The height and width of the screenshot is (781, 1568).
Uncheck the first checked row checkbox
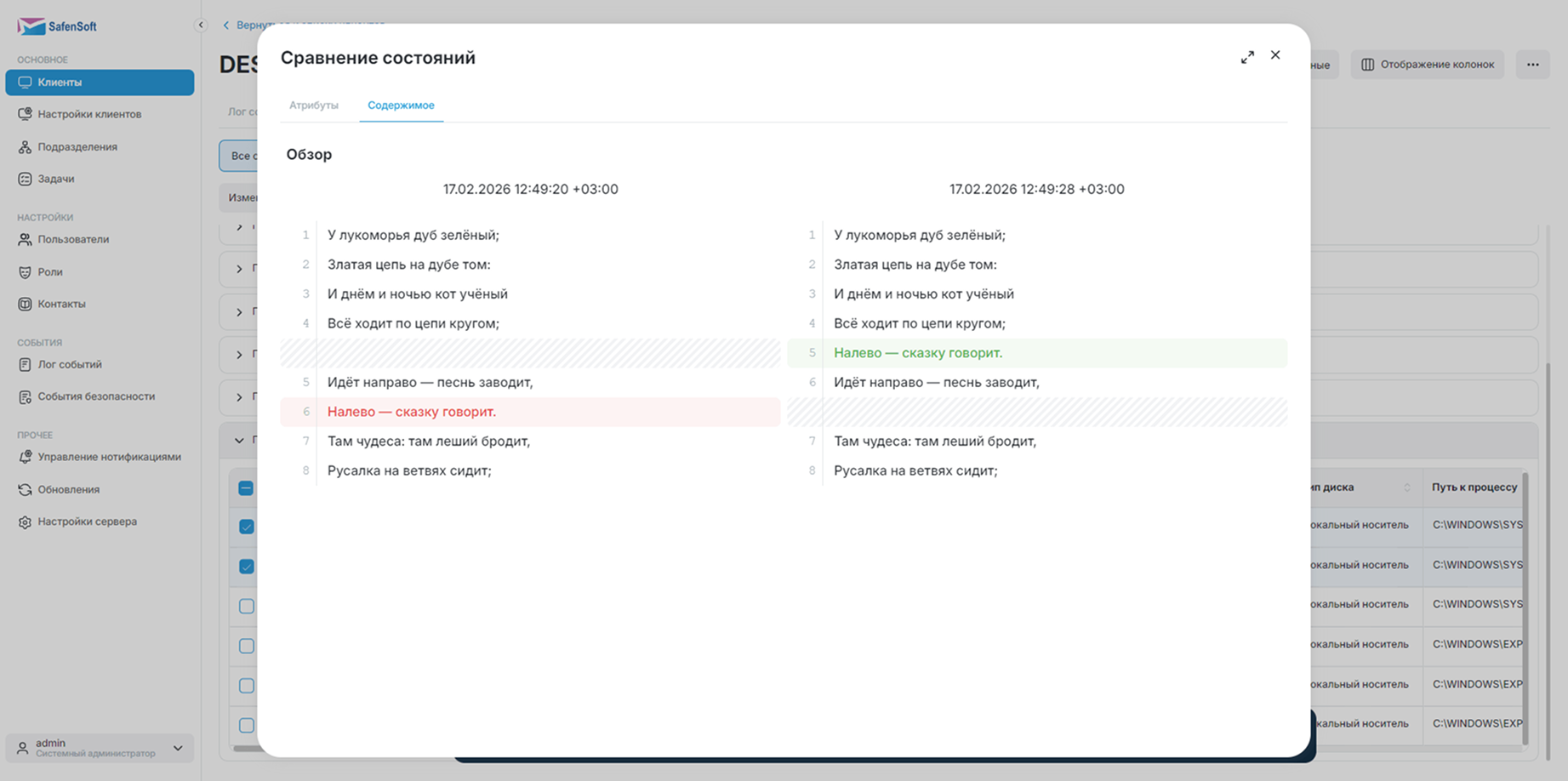247,527
